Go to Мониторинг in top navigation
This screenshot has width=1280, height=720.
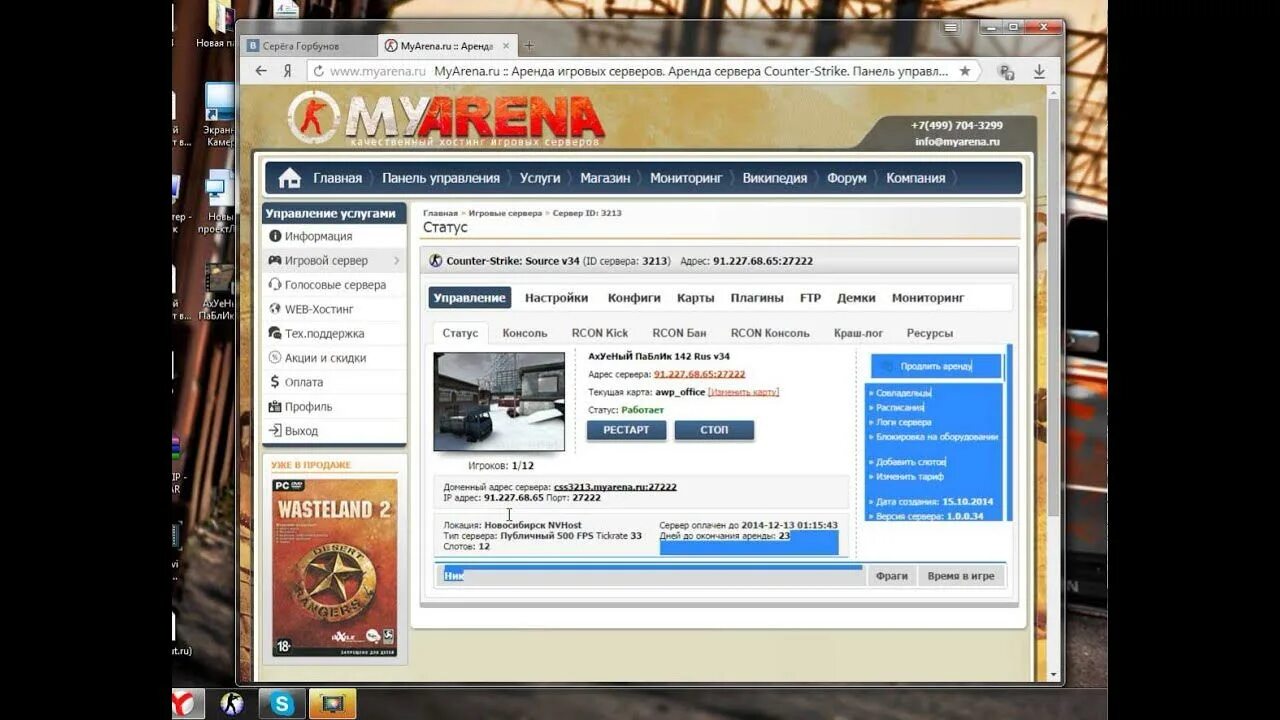point(686,178)
